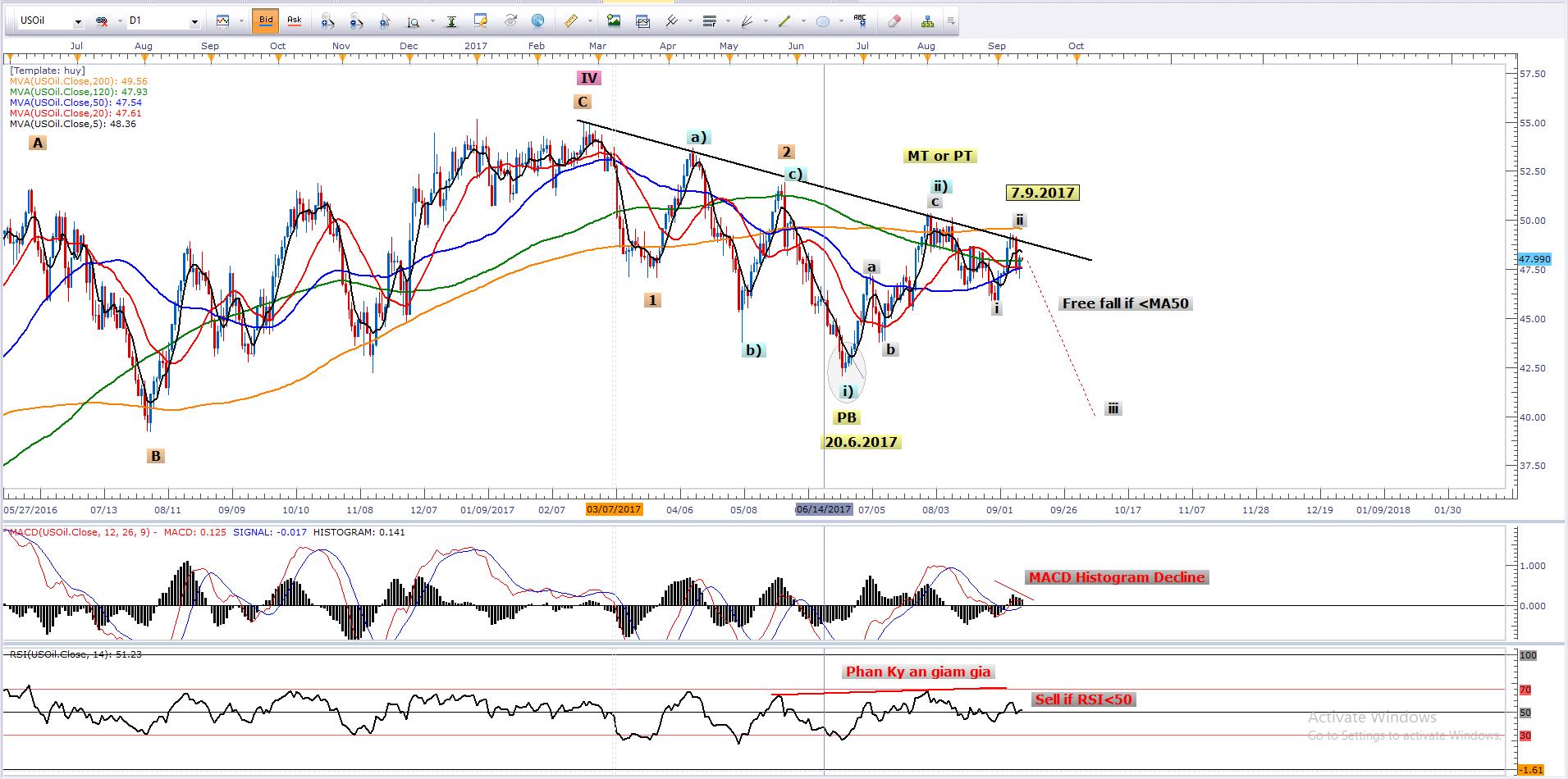This screenshot has height=779, width=1568.
Task: Click the zoom out magnifier icon
Action: click(x=355, y=21)
